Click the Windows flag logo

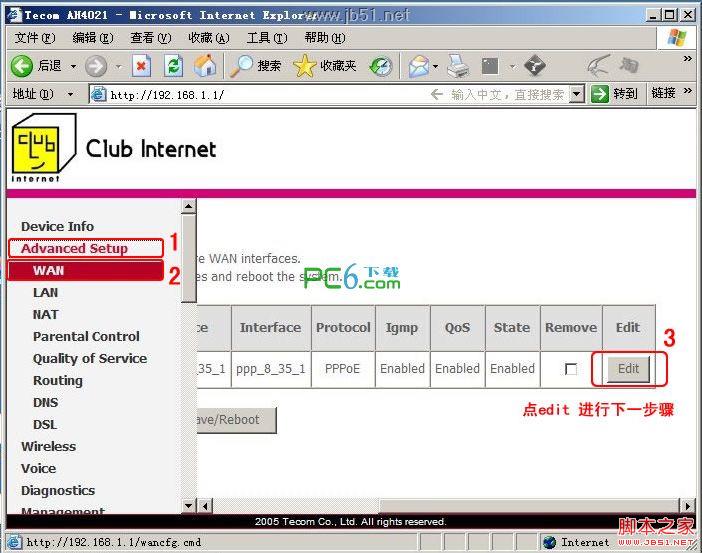[676, 38]
